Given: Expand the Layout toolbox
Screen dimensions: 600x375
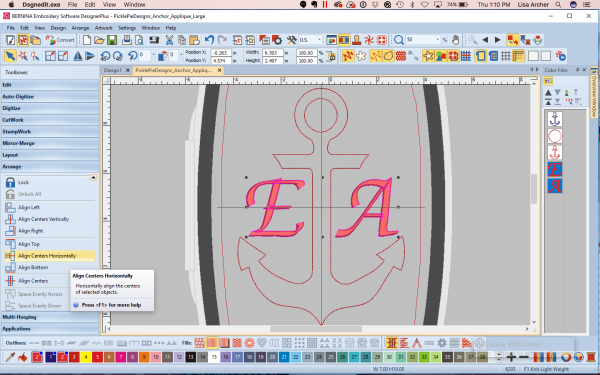Looking at the screenshot, I should tap(50, 155).
